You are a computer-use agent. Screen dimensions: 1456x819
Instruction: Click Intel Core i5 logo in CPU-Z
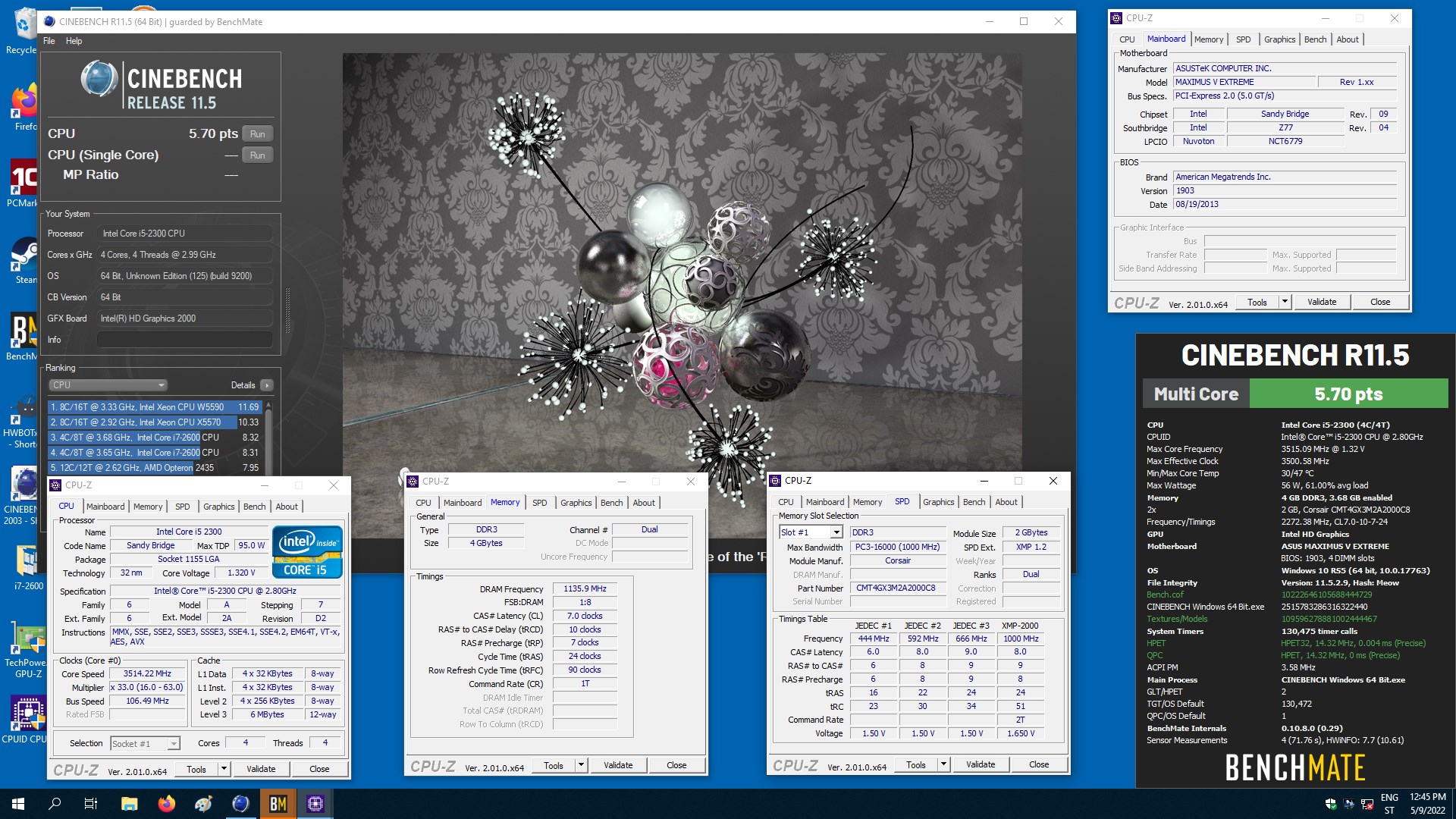[307, 552]
